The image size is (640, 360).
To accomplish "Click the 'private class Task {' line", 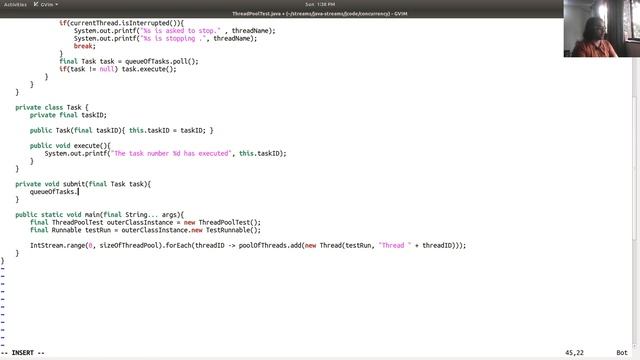I will pyautogui.click(x=51, y=107).
